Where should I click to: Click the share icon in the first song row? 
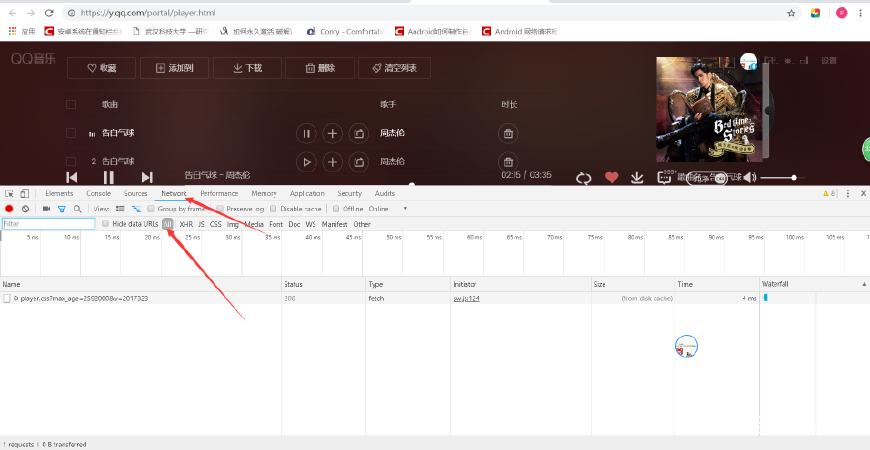point(358,133)
